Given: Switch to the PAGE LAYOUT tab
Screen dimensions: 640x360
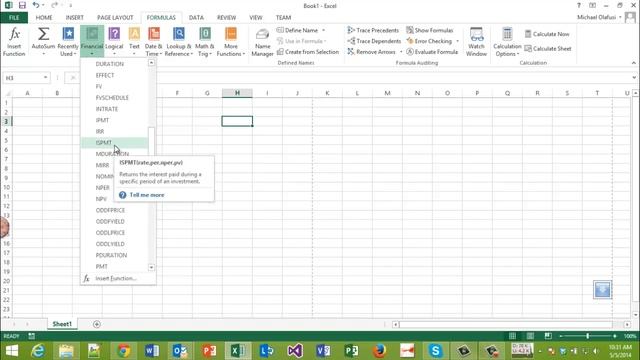Looking at the screenshot, I should 115,18.
